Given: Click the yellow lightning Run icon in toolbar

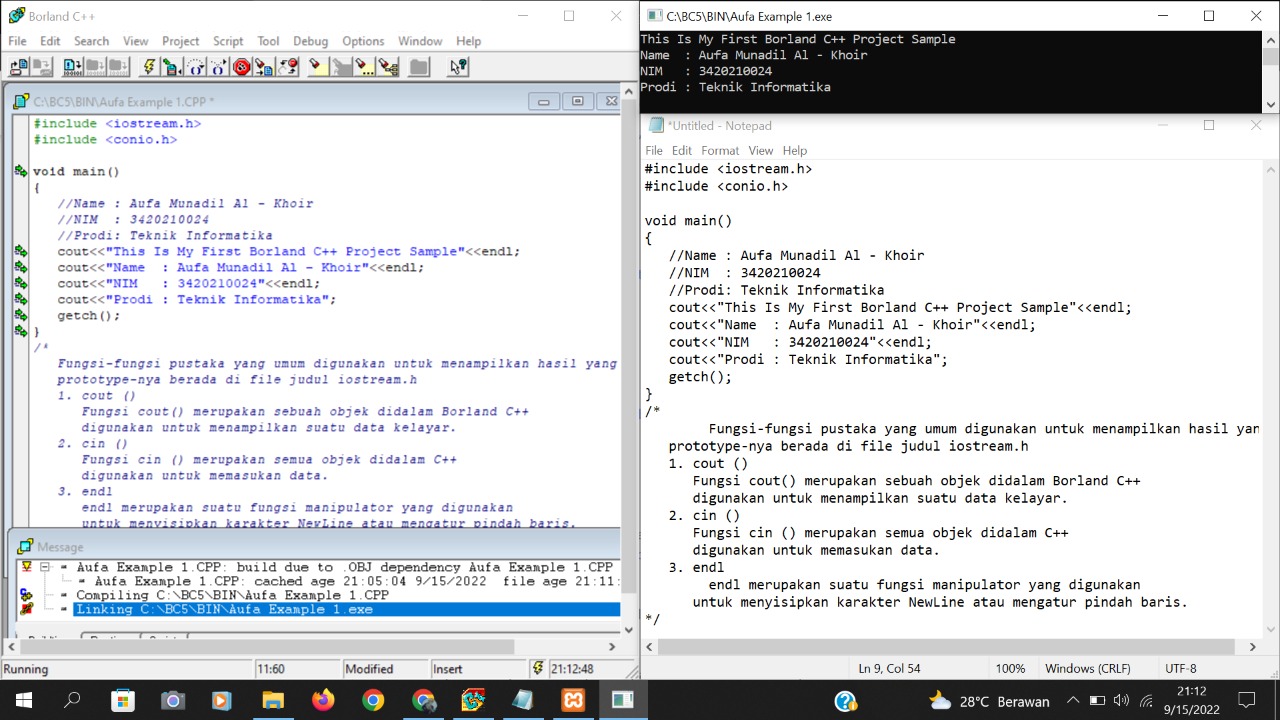Looking at the screenshot, I should coord(149,67).
